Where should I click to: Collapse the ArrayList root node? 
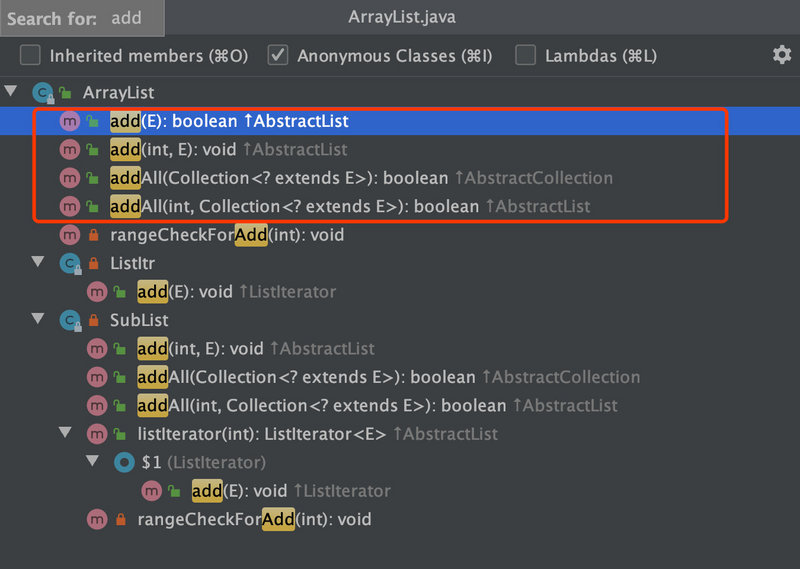tap(12, 92)
